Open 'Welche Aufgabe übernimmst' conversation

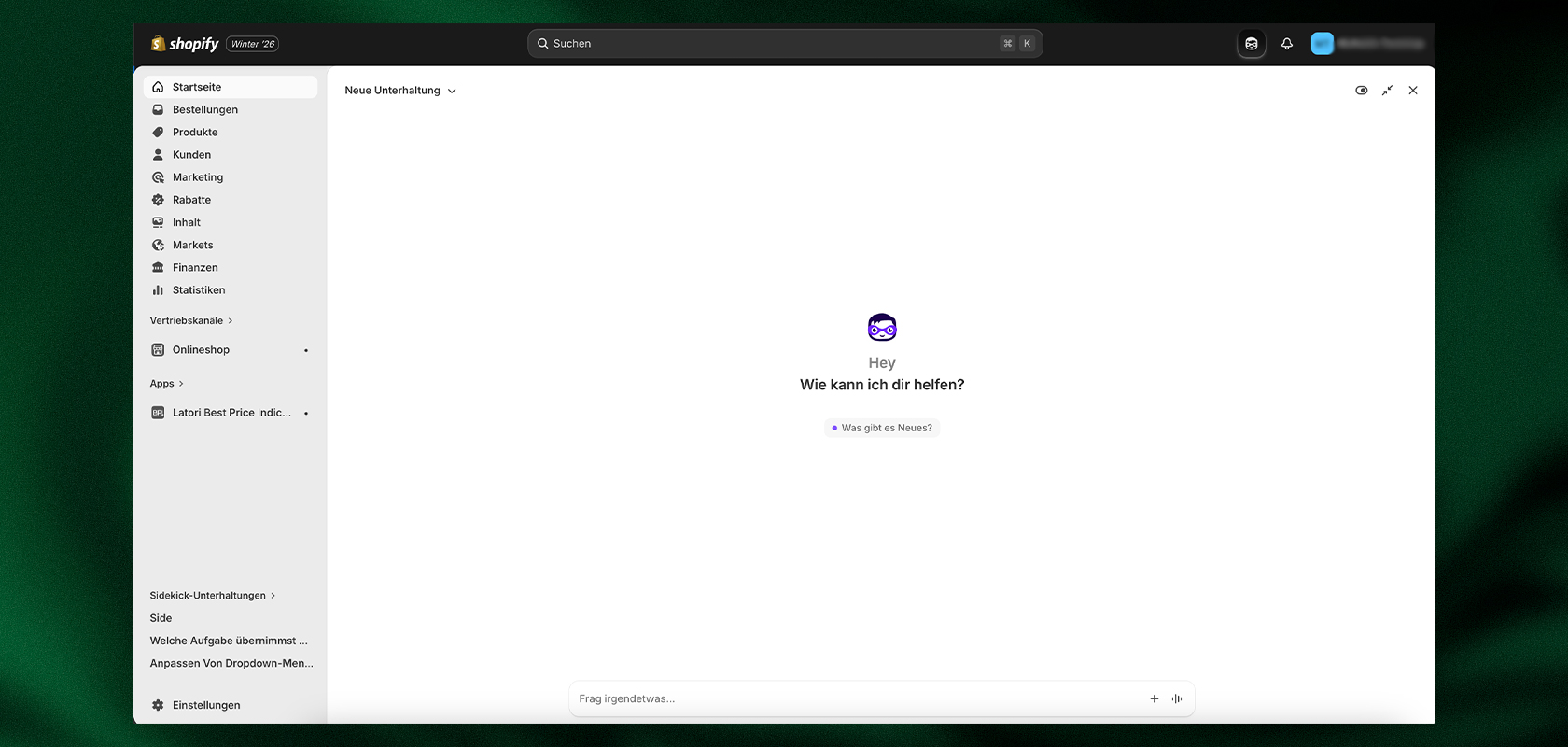pos(229,641)
